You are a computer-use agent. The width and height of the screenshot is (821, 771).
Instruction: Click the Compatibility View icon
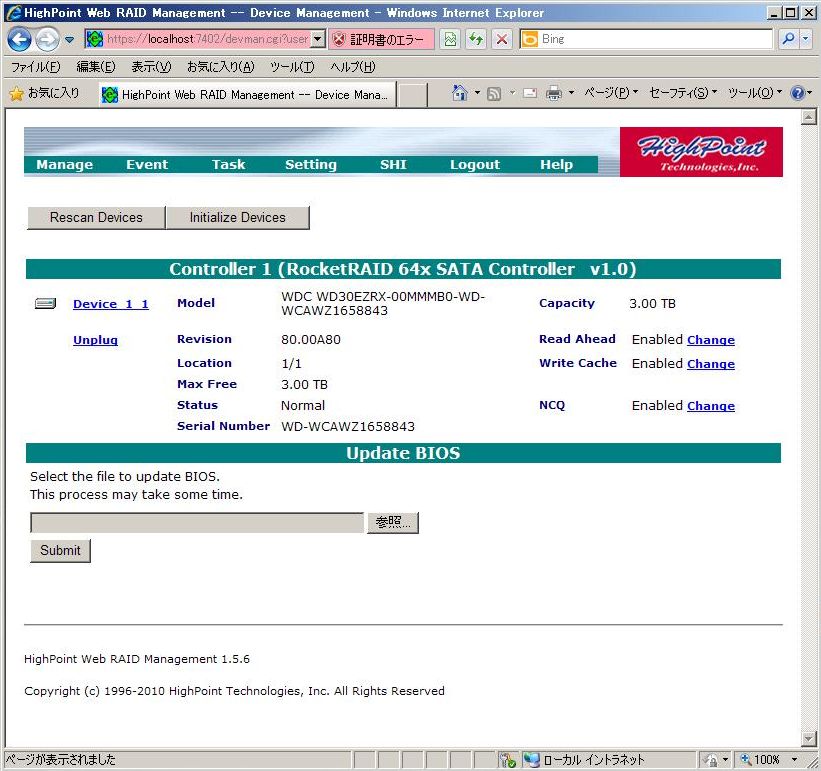450,39
